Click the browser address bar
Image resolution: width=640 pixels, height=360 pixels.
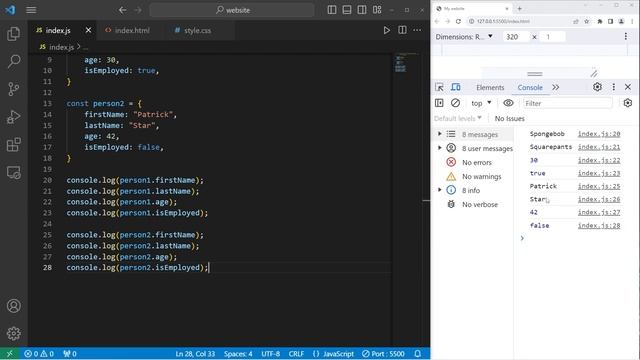pyautogui.click(x=518, y=21)
